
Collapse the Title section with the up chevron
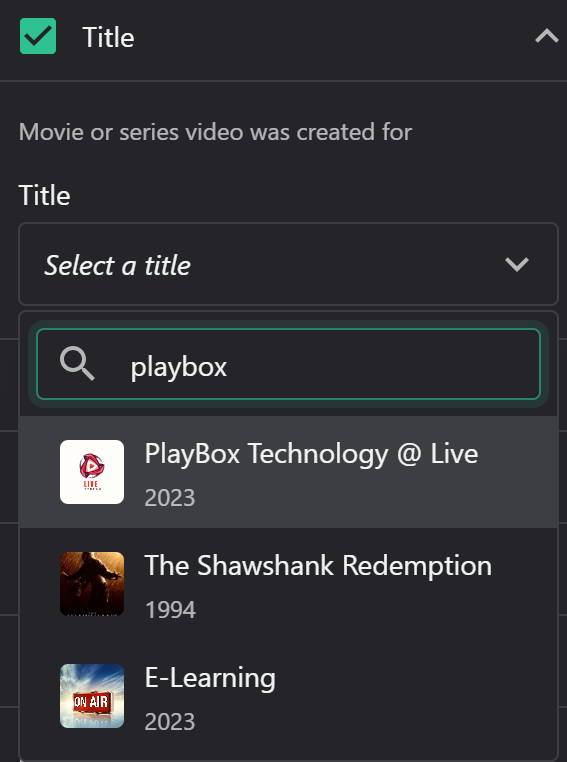(x=547, y=36)
